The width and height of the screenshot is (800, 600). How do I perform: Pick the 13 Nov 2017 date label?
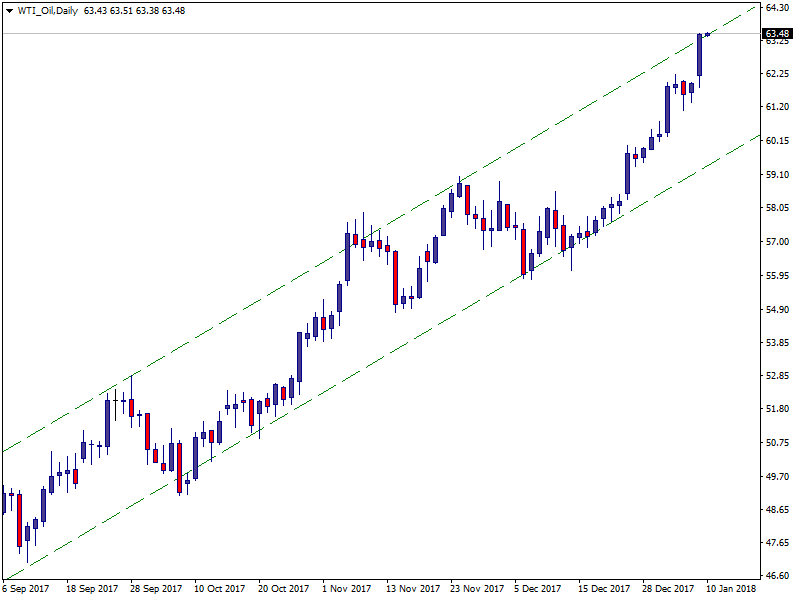coord(413,589)
